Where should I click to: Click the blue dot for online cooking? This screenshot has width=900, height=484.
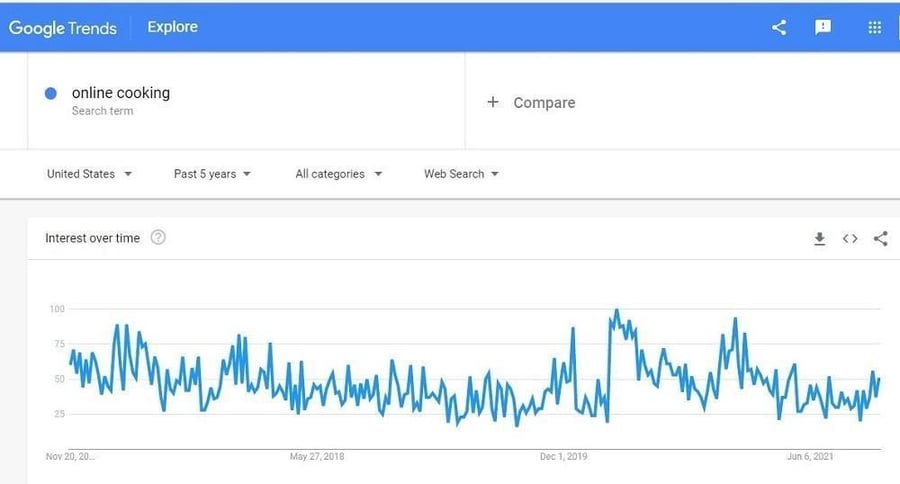coord(51,93)
